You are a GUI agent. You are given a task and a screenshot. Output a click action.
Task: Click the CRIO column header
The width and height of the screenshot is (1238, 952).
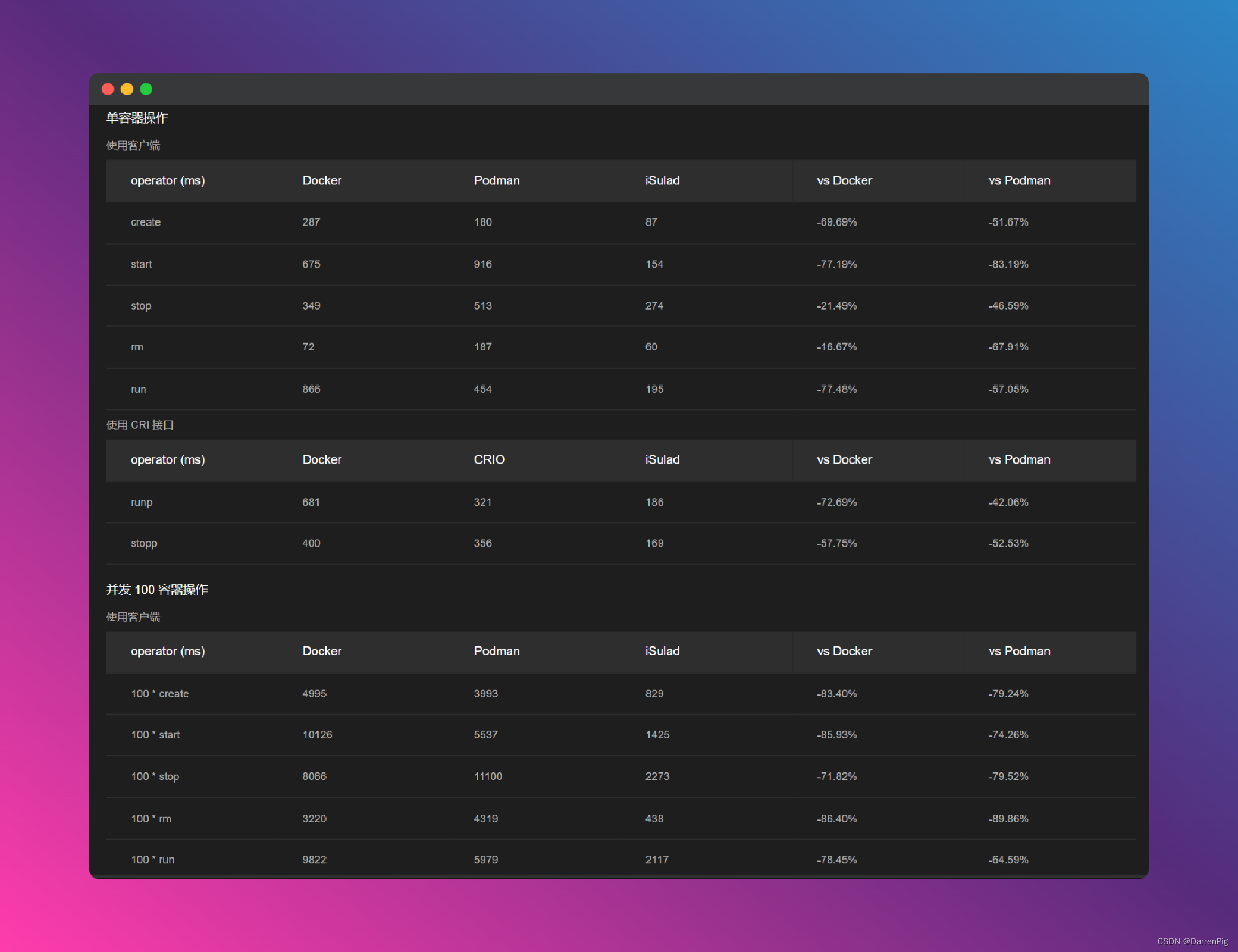pyautogui.click(x=489, y=459)
